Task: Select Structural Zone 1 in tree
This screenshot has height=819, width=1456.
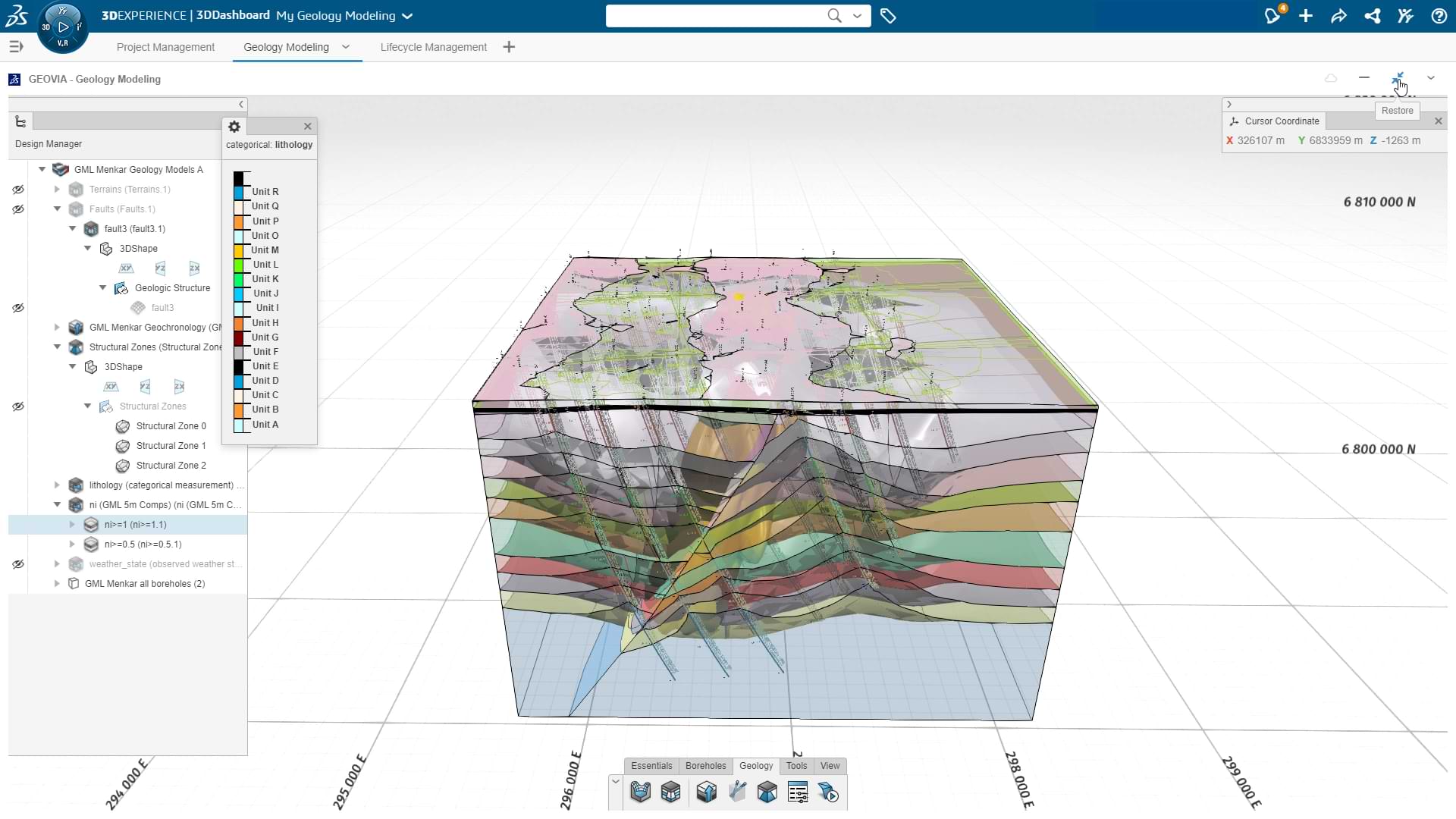Action: (x=171, y=445)
